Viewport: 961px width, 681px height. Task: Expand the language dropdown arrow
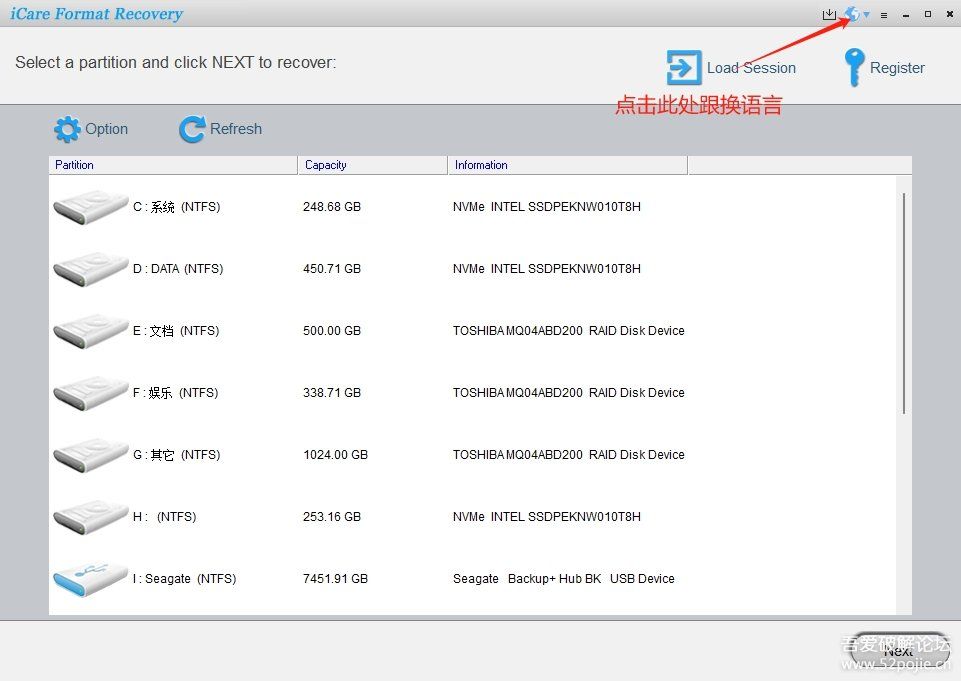point(866,15)
